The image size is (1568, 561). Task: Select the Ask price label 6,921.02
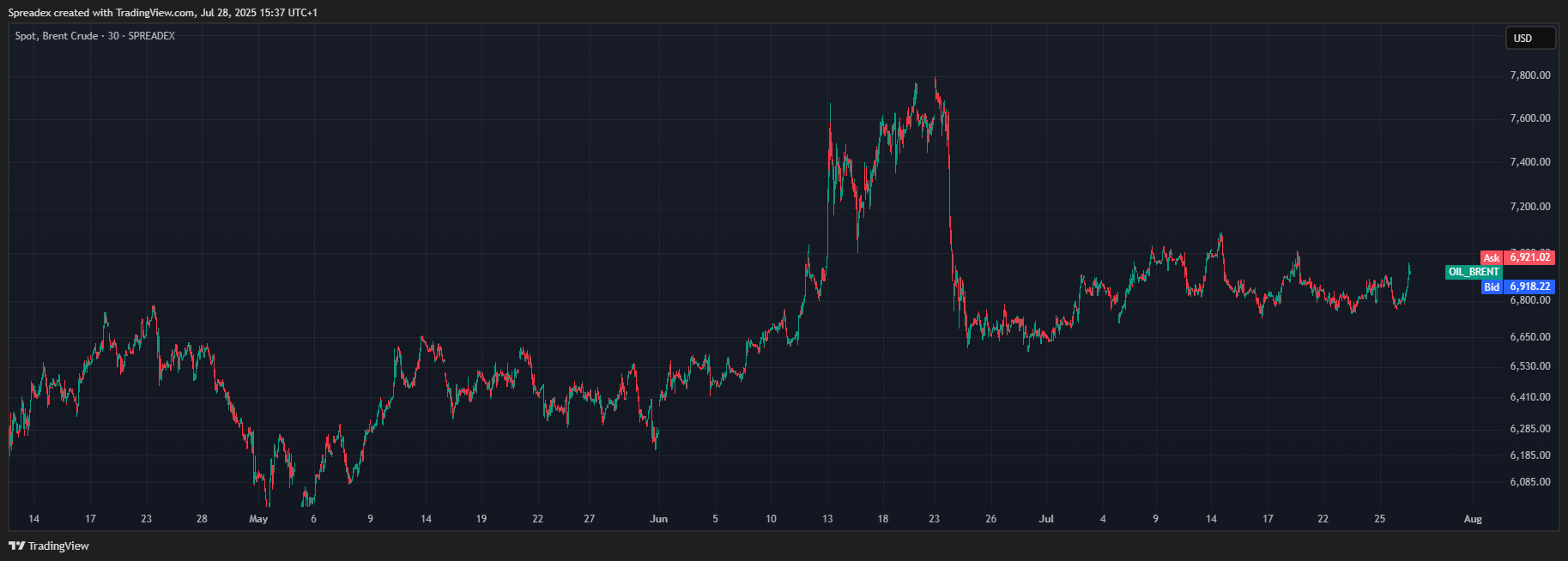click(x=1517, y=257)
